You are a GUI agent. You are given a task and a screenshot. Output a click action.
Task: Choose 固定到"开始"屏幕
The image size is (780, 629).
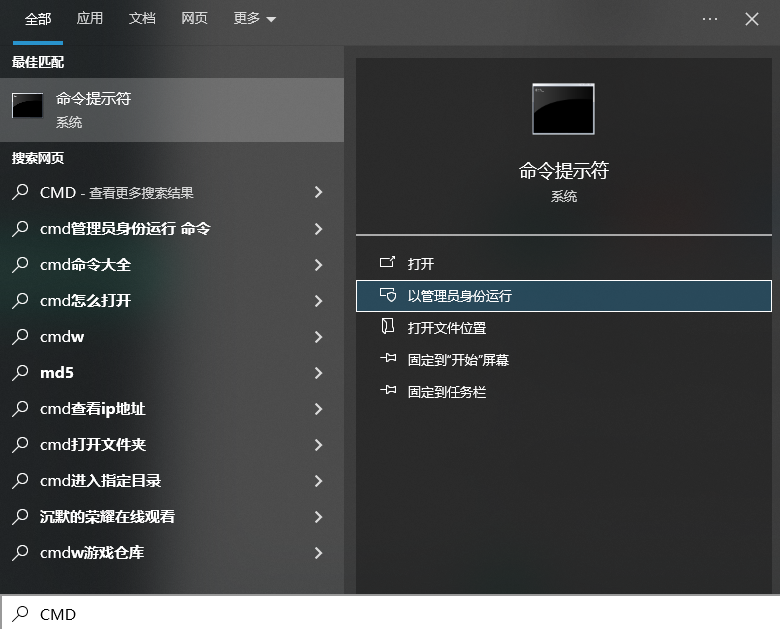click(564, 360)
